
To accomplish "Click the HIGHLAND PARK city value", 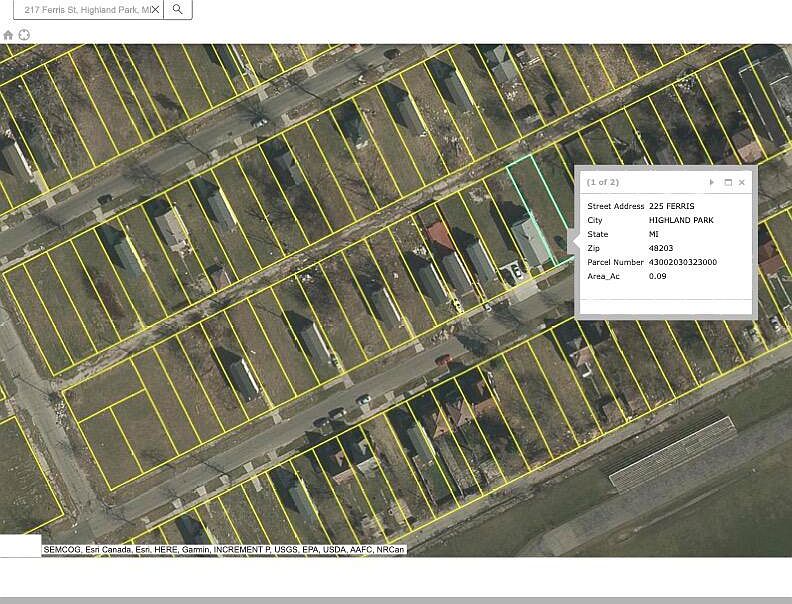I will (x=681, y=220).
